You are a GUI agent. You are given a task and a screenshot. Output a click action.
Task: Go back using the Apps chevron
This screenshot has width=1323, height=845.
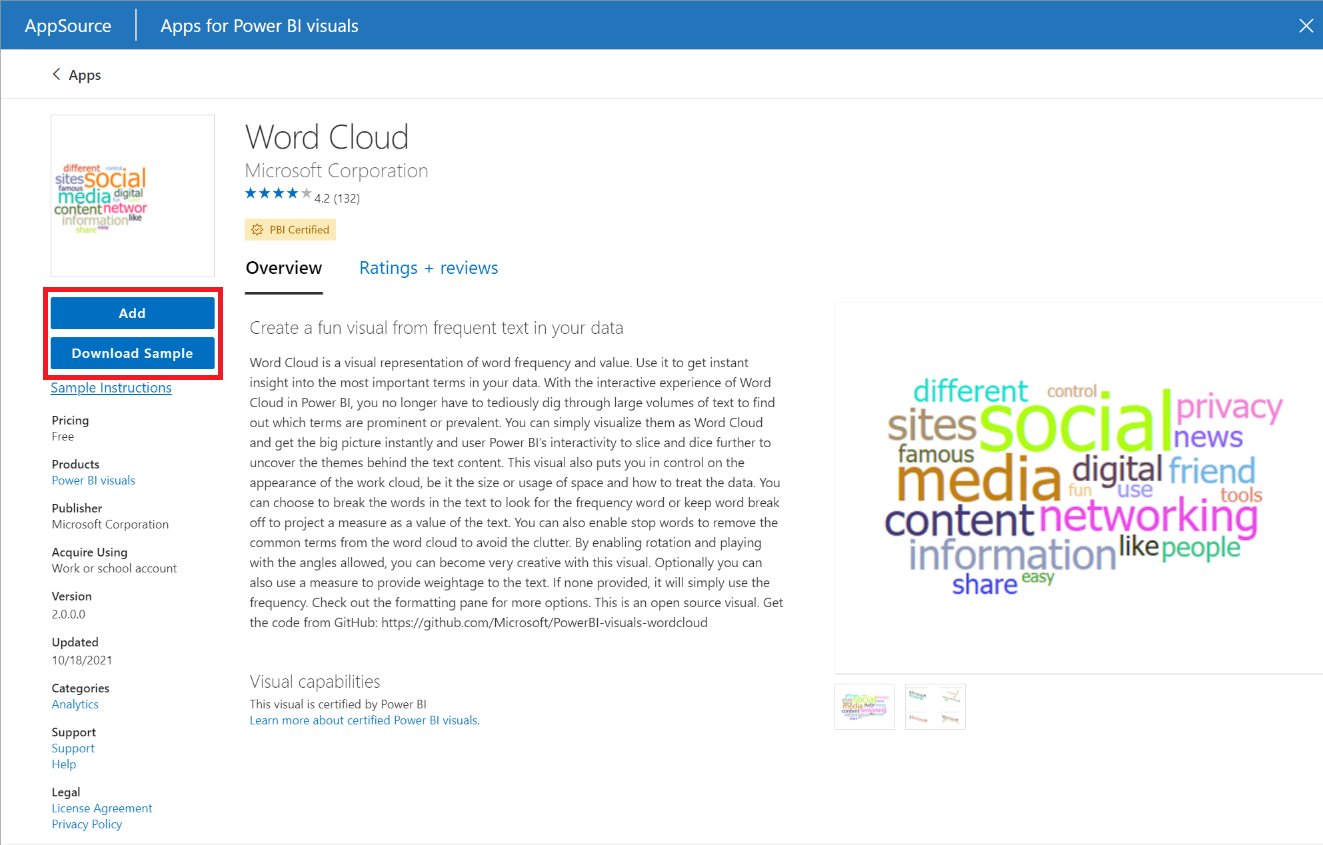click(x=76, y=74)
